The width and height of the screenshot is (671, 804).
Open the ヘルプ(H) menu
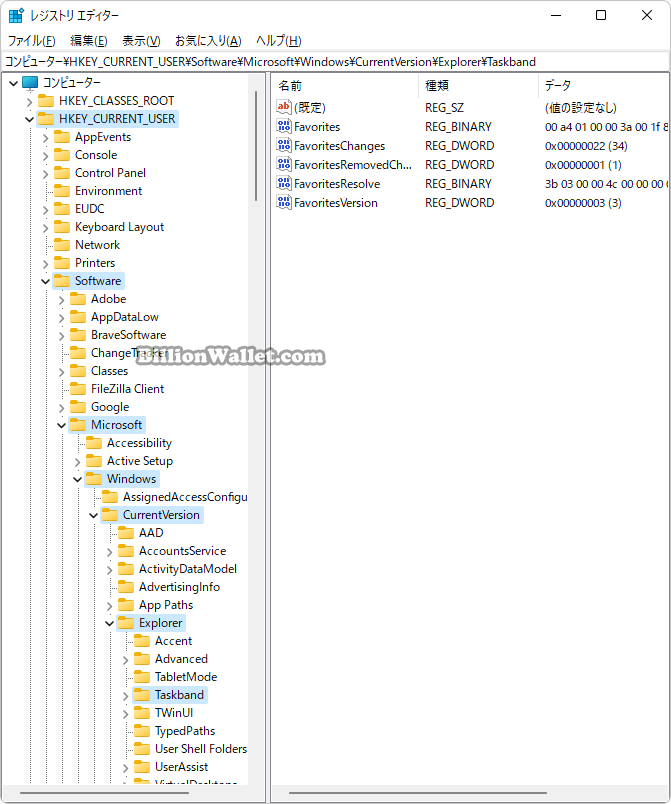278,41
